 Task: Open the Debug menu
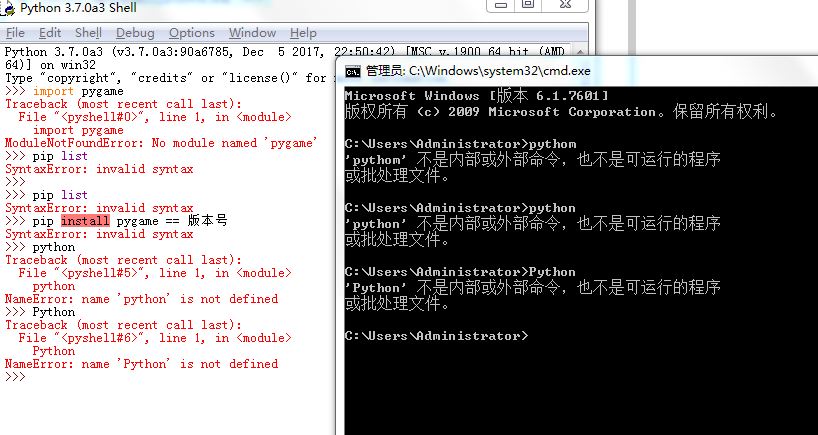pos(135,33)
